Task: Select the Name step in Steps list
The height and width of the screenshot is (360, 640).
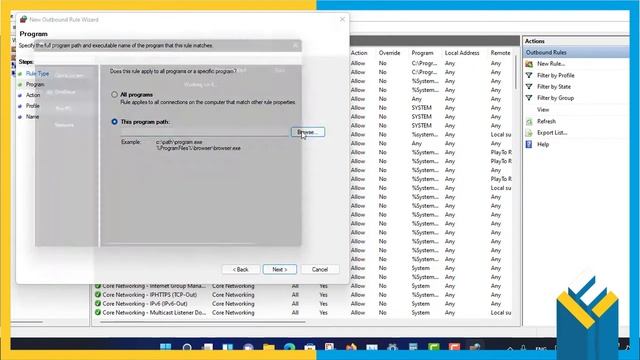Action: [x=33, y=117]
